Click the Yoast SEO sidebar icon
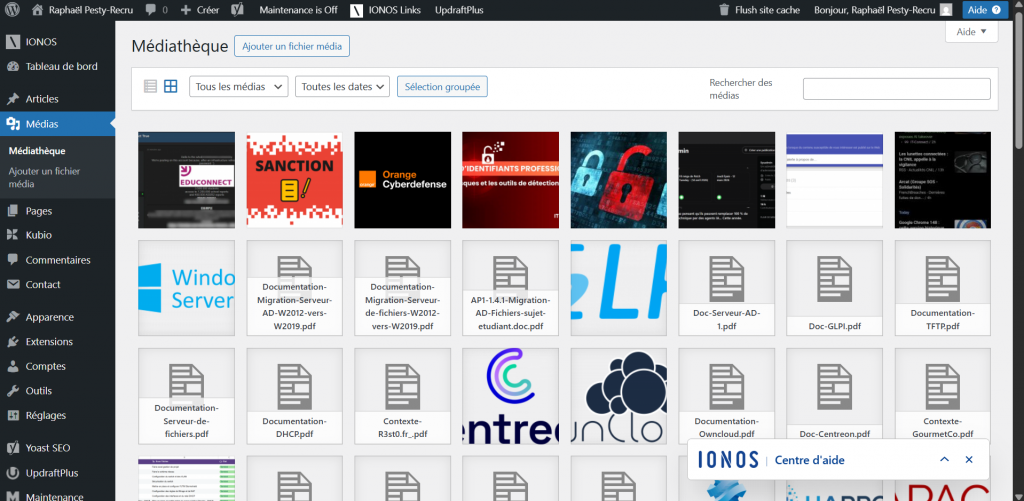1024x501 pixels. (x=12, y=448)
